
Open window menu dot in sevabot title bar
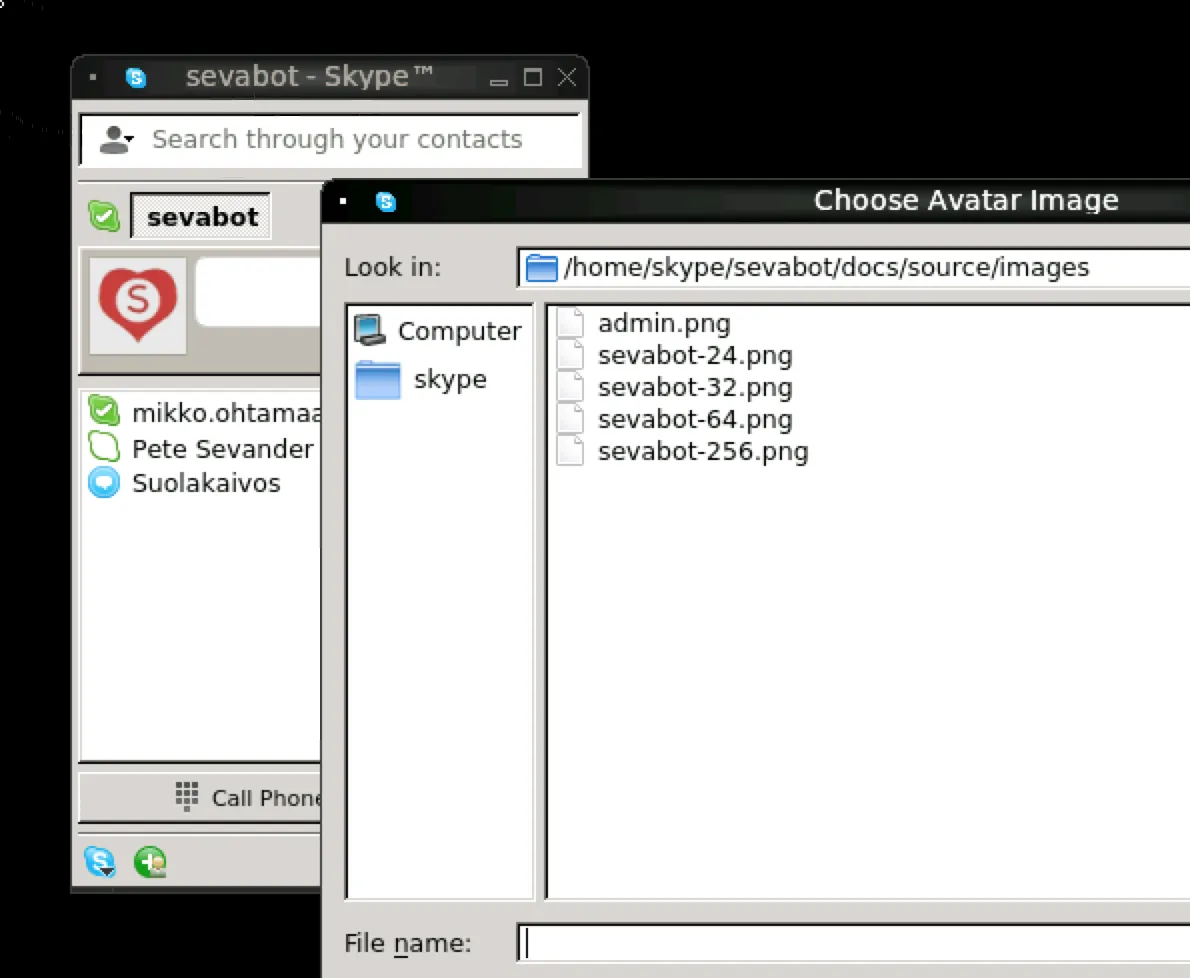tap(93, 77)
